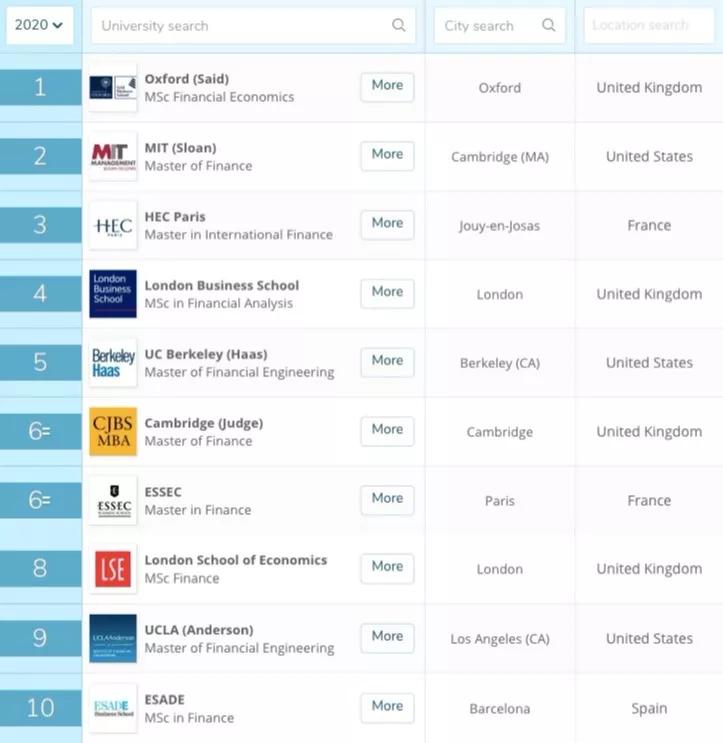Viewport: 723px width, 743px height.
Task: Click More for MIT (Sloan)
Action: (x=387, y=156)
